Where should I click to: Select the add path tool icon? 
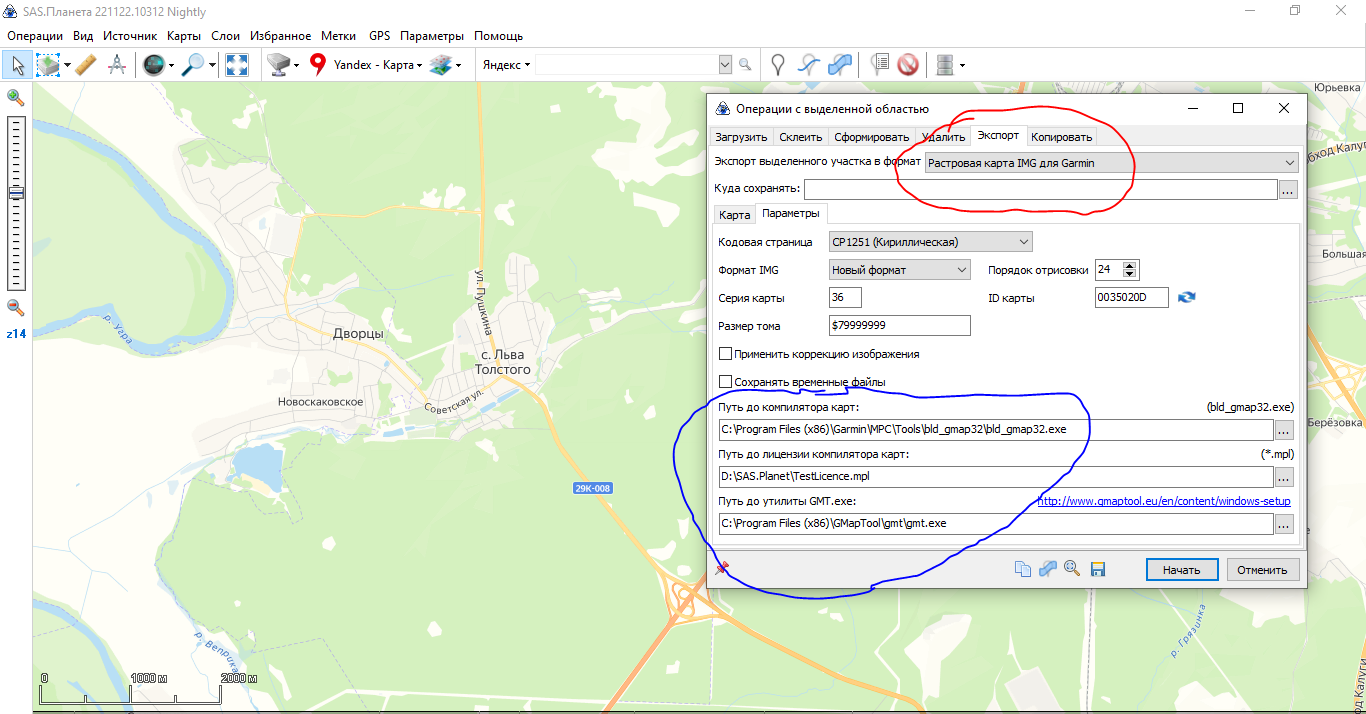click(809, 65)
